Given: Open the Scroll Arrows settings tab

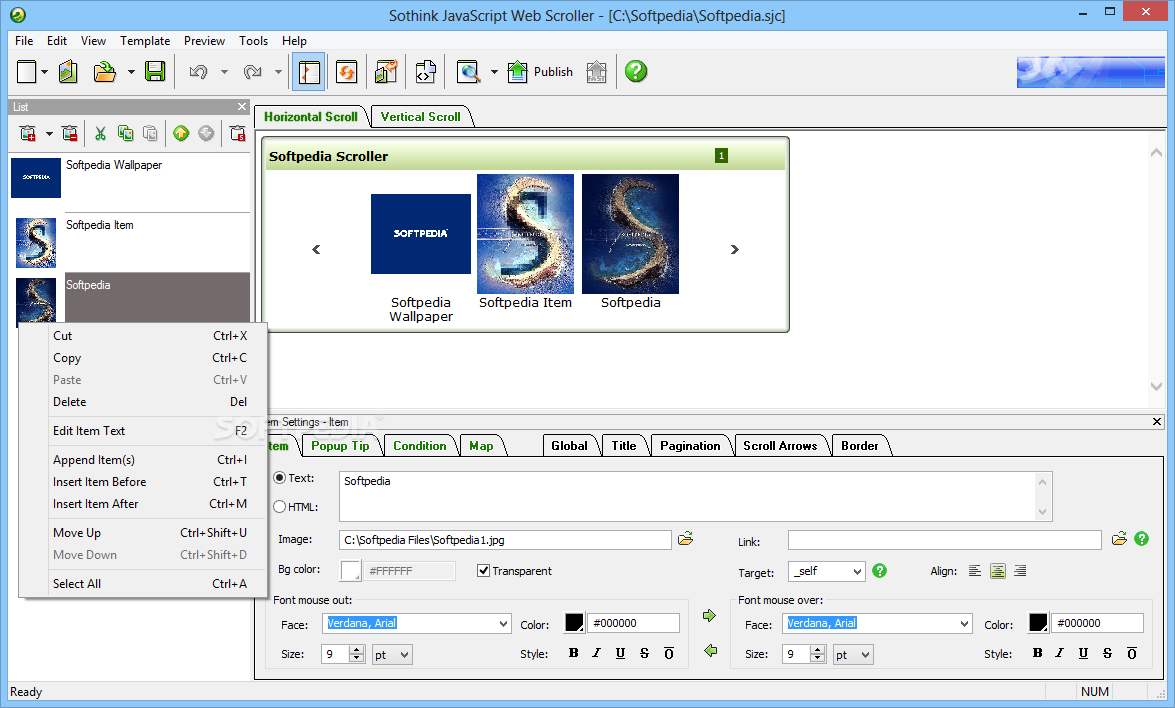Looking at the screenshot, I should click(780, 446).
